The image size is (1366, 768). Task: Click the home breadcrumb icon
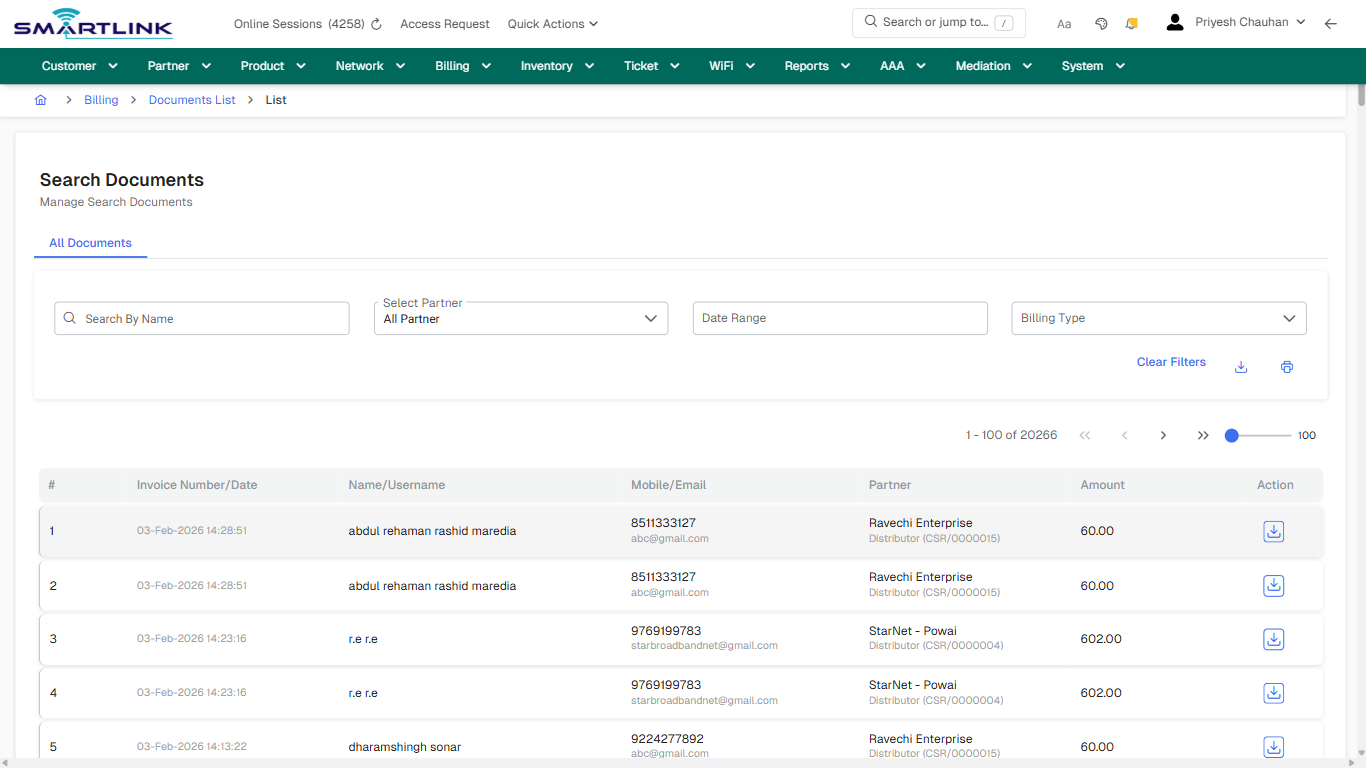(x=40, y=100)
